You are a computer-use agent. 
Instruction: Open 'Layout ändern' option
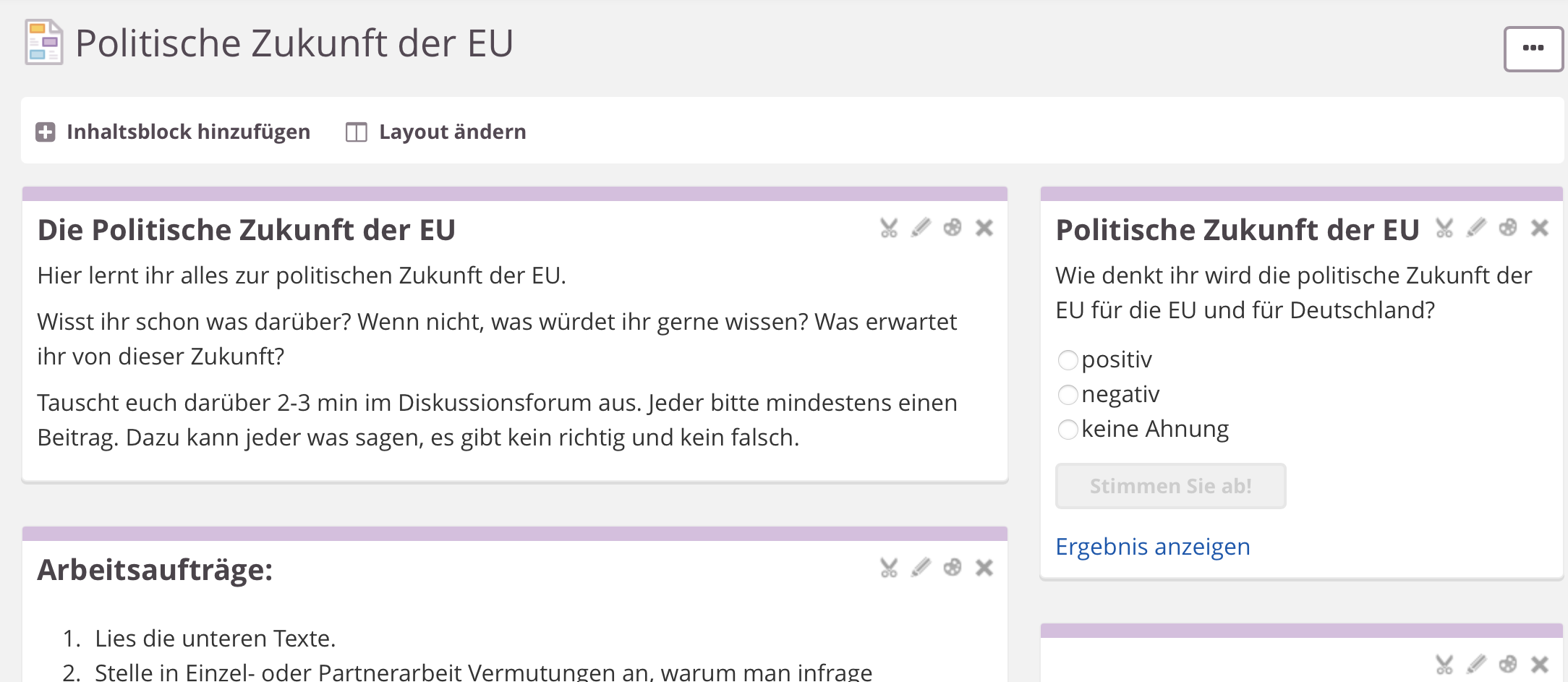[x=436, y=132]
